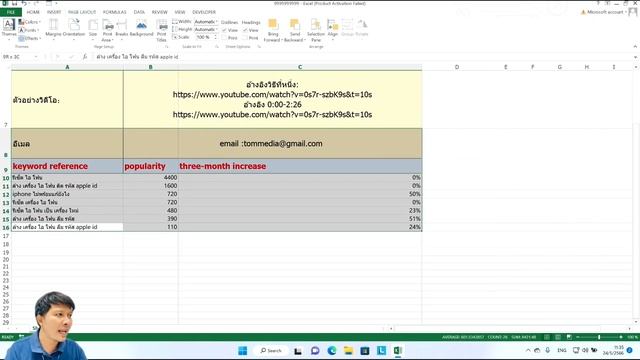Open the page Size options
640x360 pixels.
(x=93, y=28)
